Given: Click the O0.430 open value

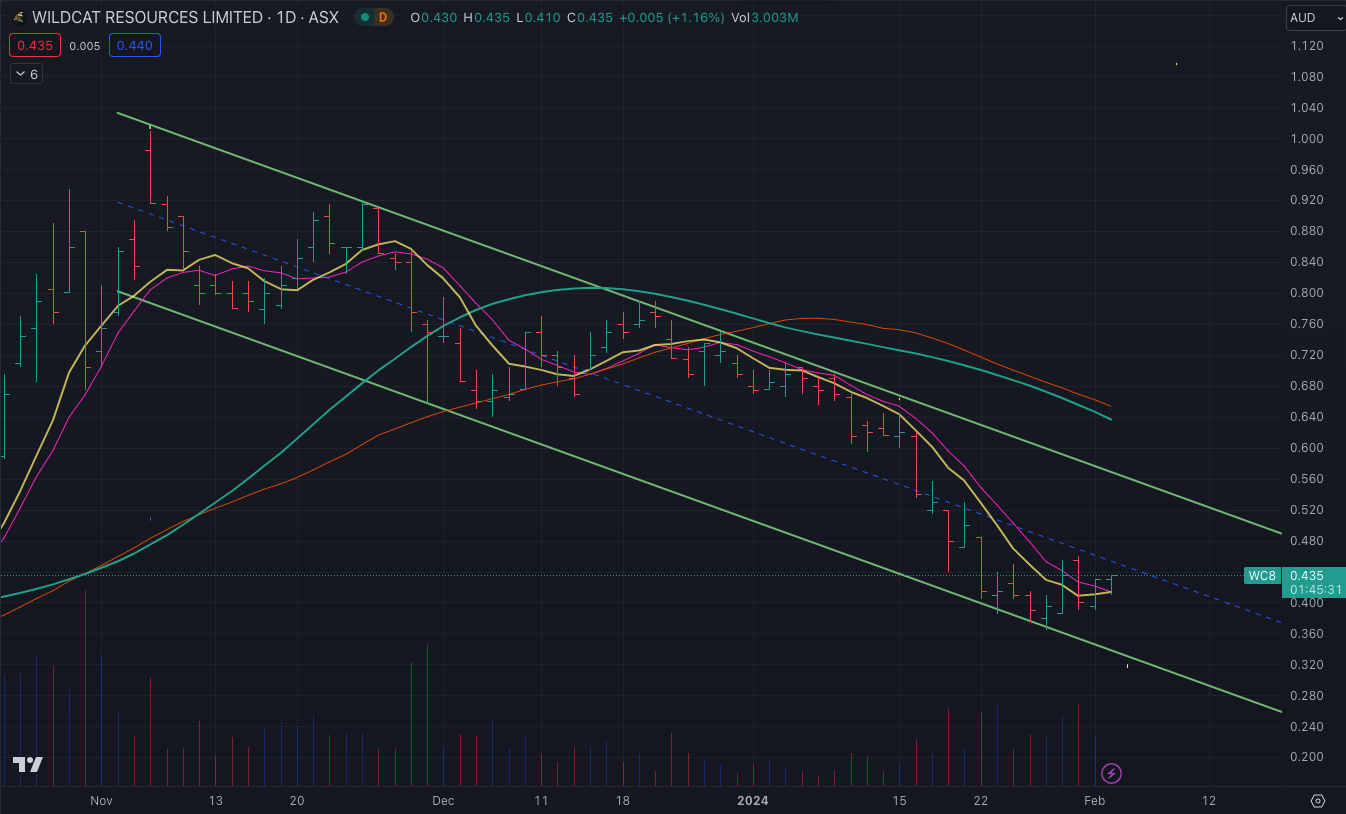Looking at the screenshot, I should pyautogui.click(x=433, y=17).
